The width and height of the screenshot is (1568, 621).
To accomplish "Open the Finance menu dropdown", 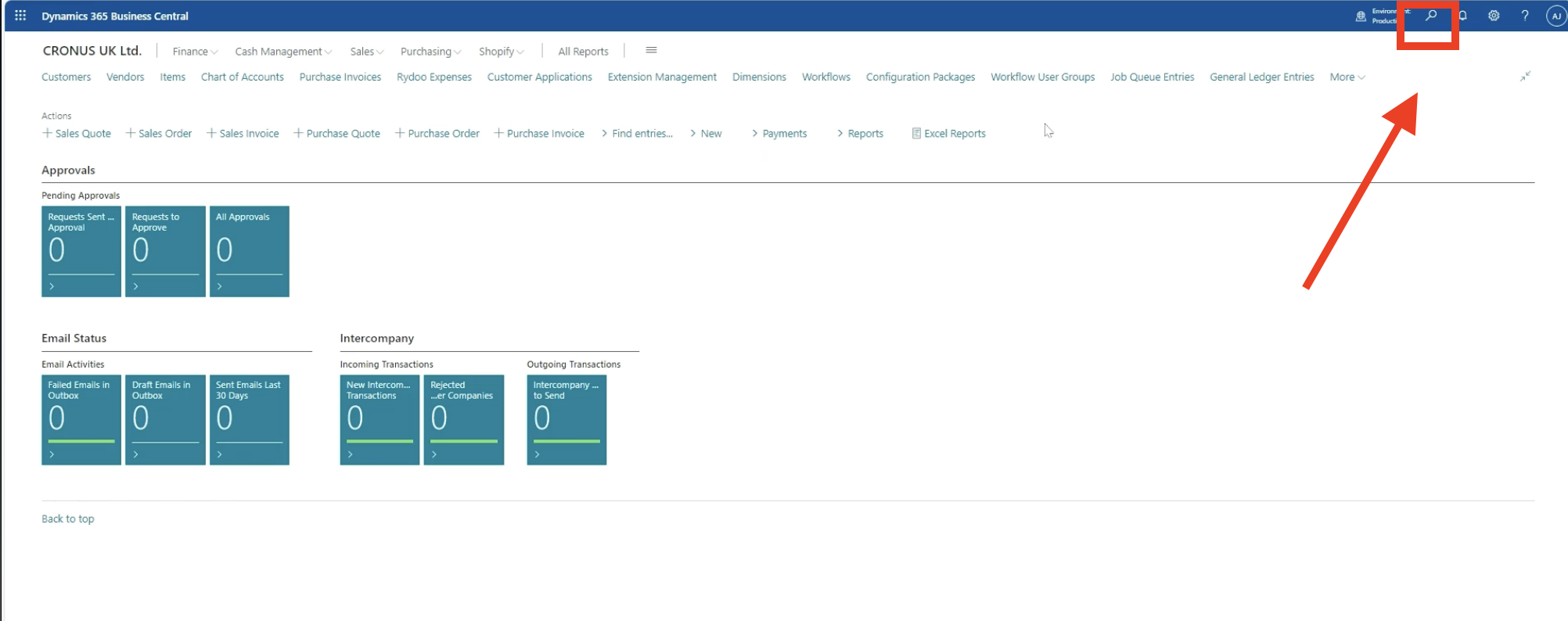I will pos(195,52).
